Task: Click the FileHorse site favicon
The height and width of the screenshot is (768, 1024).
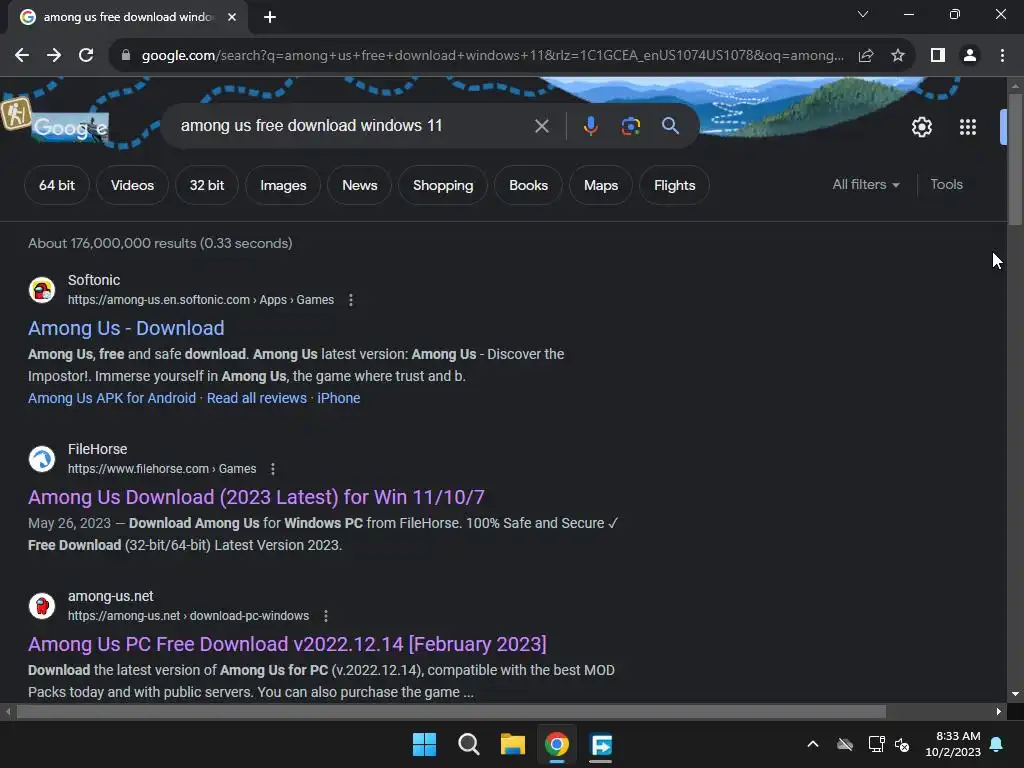Action: coord(42,458)
